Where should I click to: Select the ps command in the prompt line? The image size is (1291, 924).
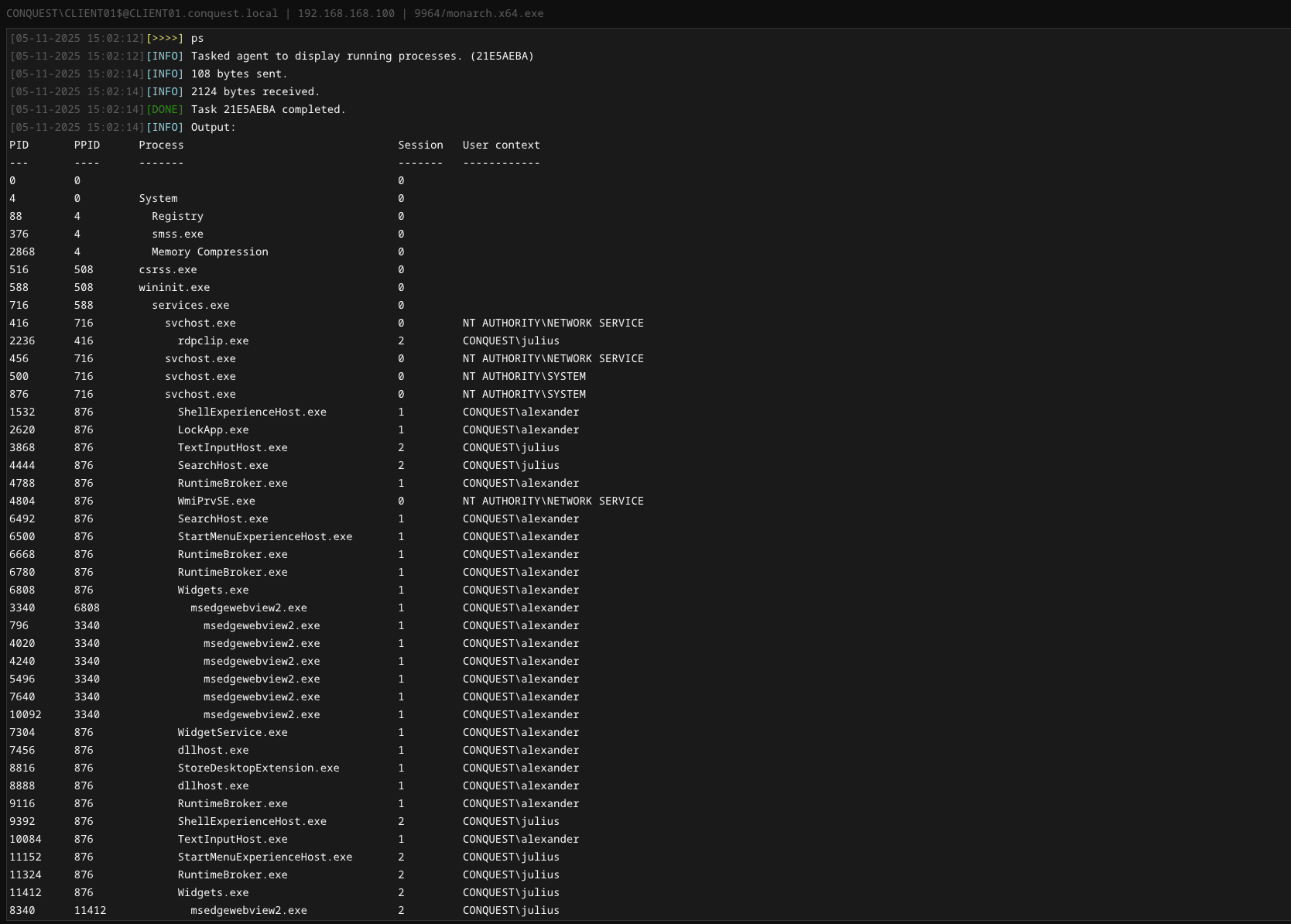tap(197, 37)
